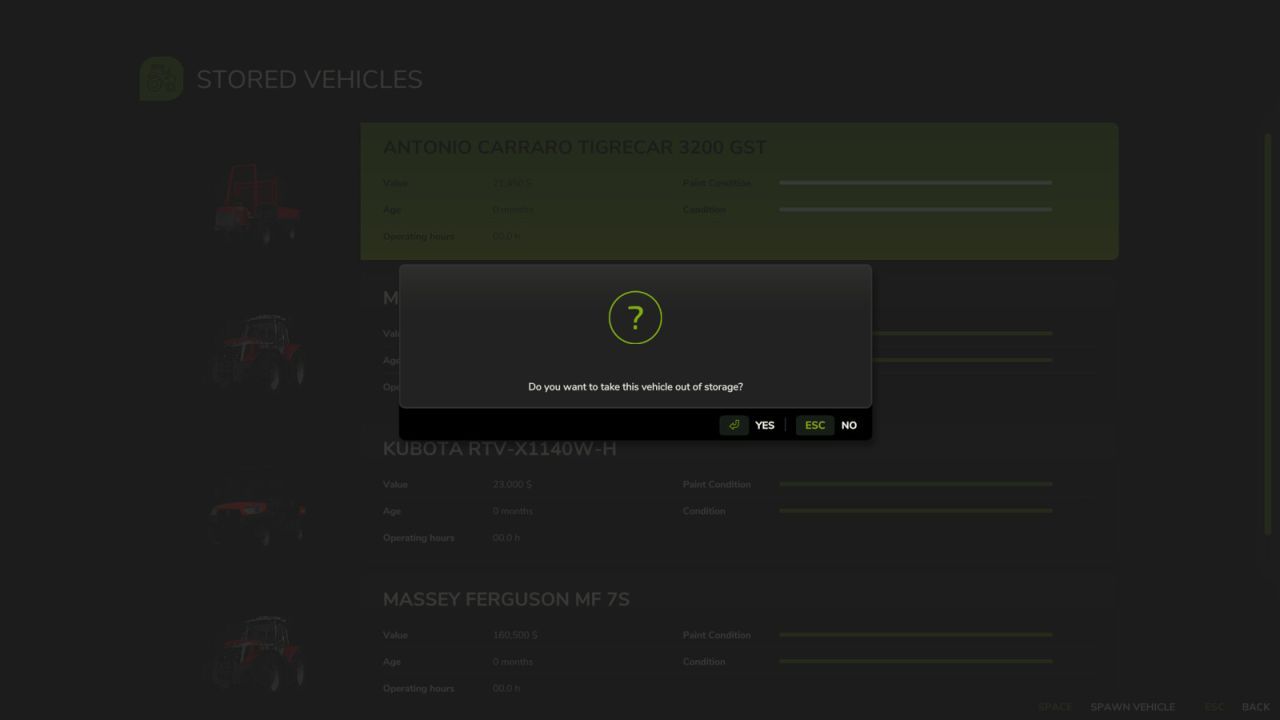Click the SPACE key hint label

point(1055,706)
